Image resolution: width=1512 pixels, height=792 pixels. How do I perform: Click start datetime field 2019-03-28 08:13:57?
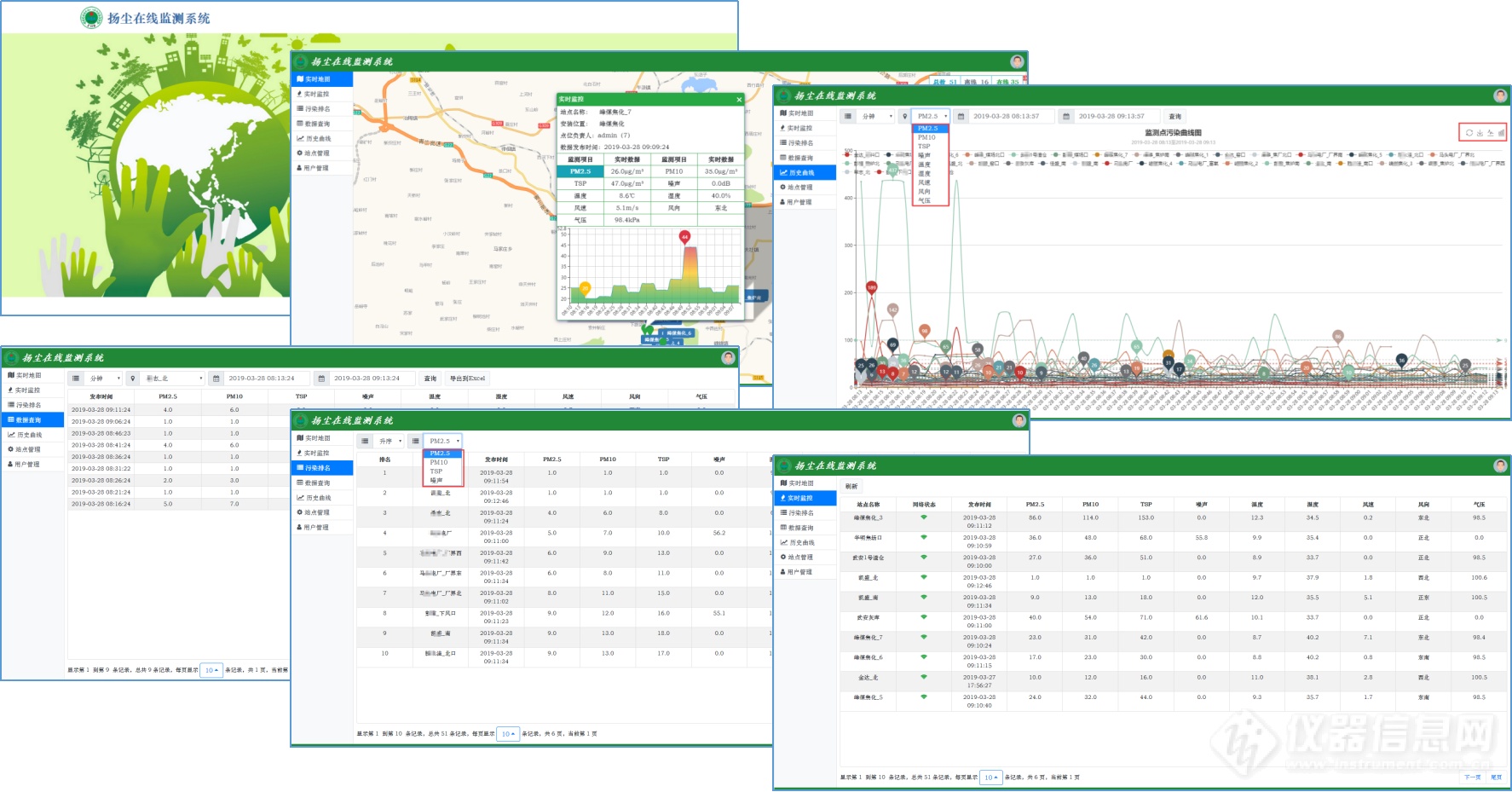(1013, 116)
